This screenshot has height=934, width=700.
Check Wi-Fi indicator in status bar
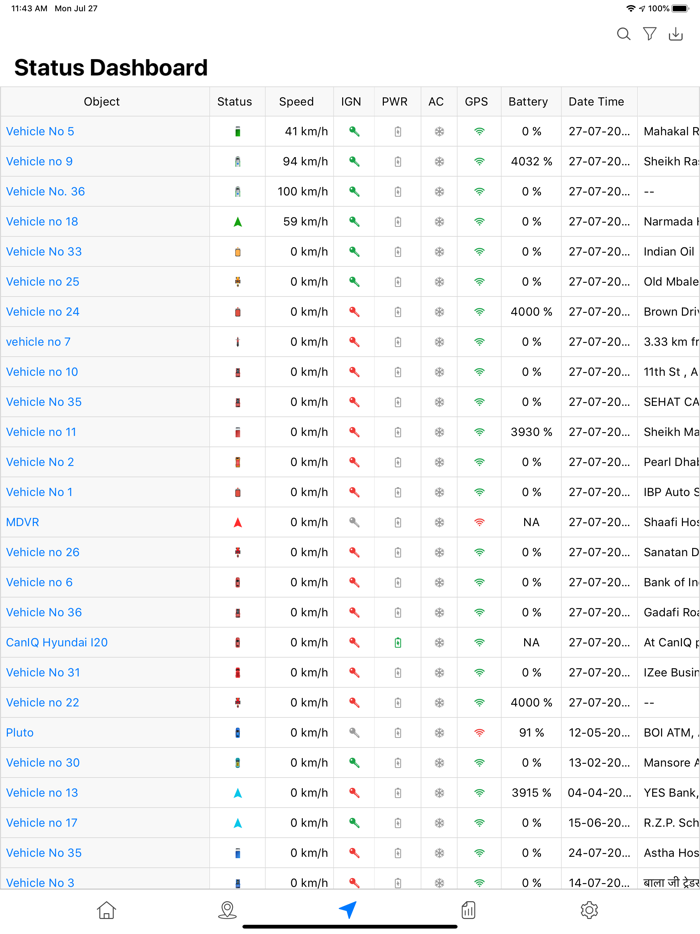click(x=631, y=8)
